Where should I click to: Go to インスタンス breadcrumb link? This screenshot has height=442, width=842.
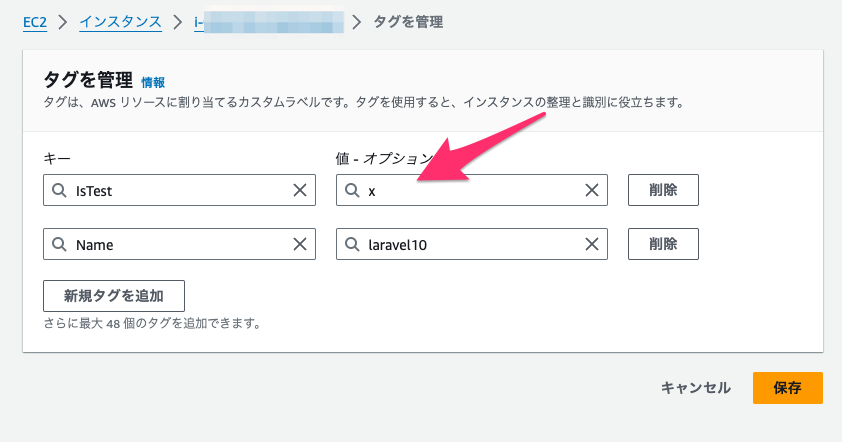(x=120, y=22)
